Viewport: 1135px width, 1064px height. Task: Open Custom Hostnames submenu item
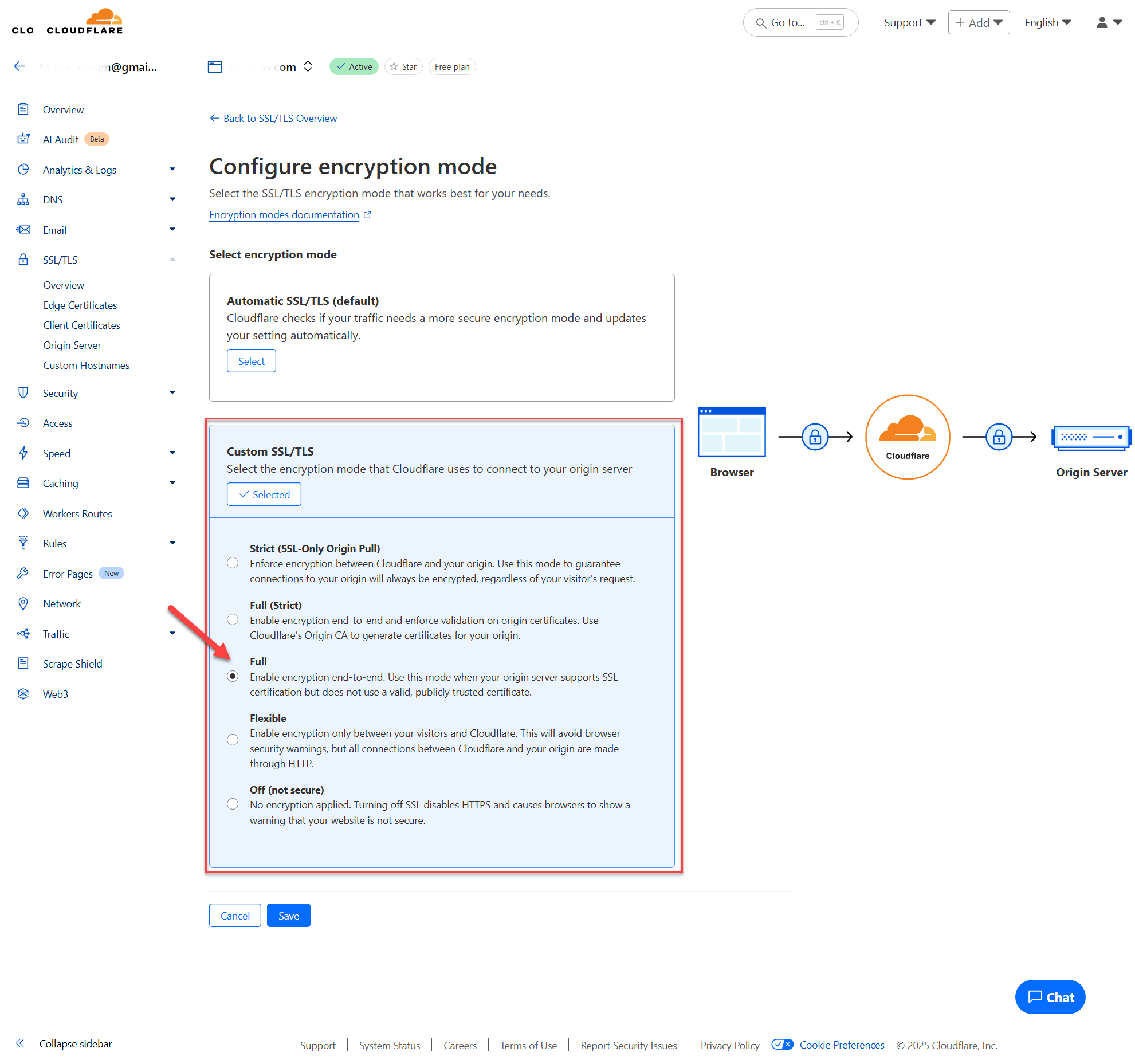point(87,365)
